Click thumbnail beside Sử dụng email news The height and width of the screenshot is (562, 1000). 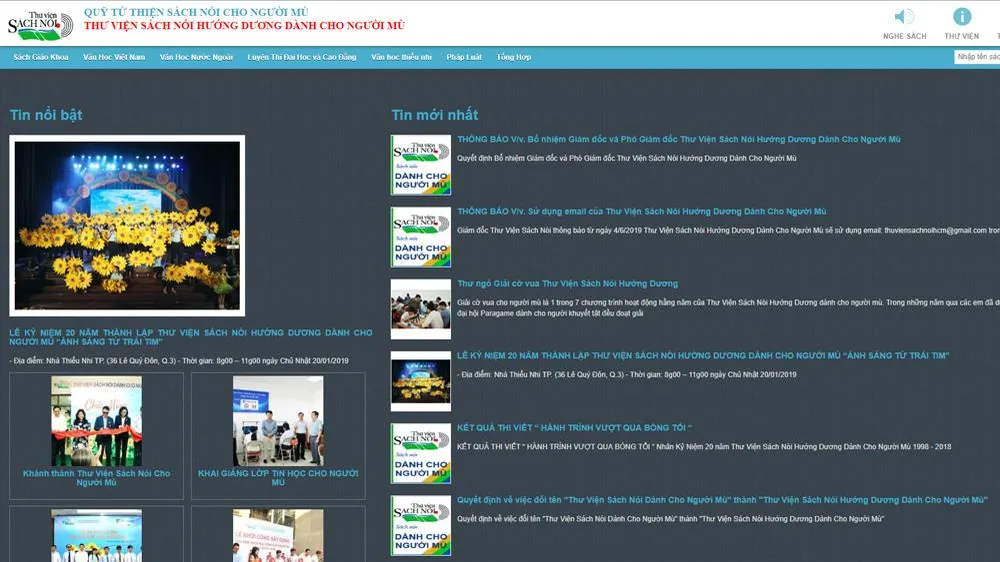[421, 237]
